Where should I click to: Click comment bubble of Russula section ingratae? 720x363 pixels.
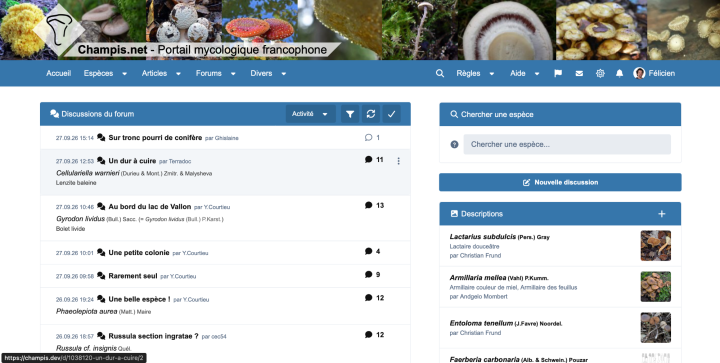pyautogui.click(x=368, y=335)
